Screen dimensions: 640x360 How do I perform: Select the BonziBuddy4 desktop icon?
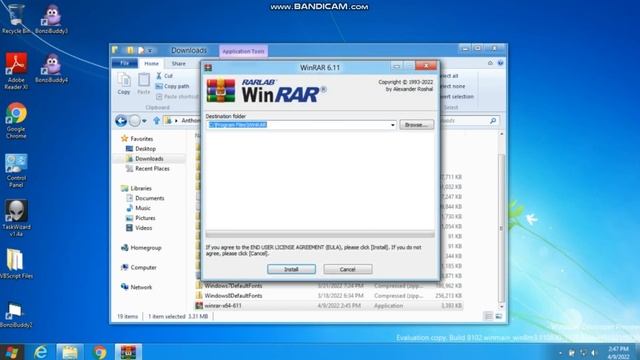51,69
